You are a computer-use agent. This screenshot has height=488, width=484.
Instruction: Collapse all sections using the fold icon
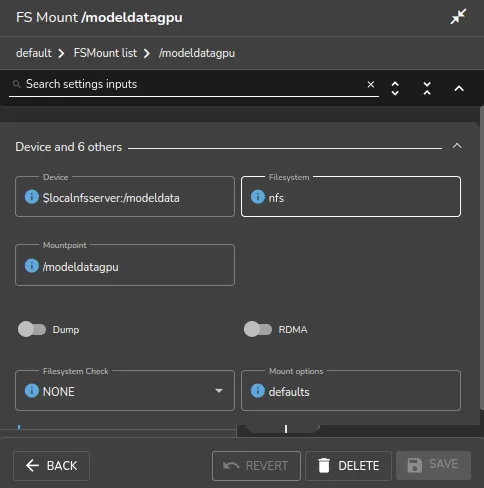pos(427,88)
